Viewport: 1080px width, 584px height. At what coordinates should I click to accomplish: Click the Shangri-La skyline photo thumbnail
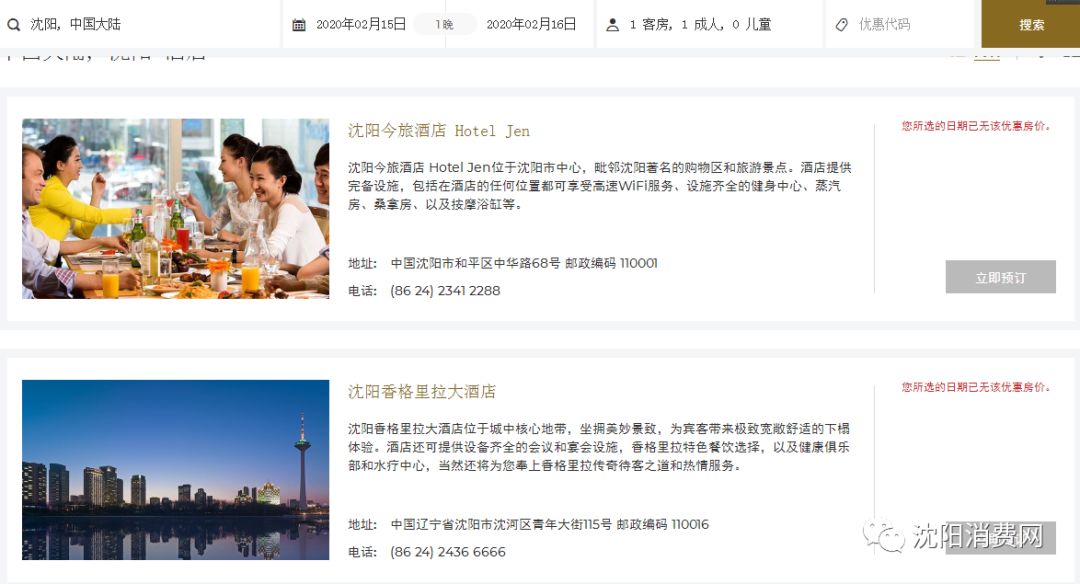[176, 470]
